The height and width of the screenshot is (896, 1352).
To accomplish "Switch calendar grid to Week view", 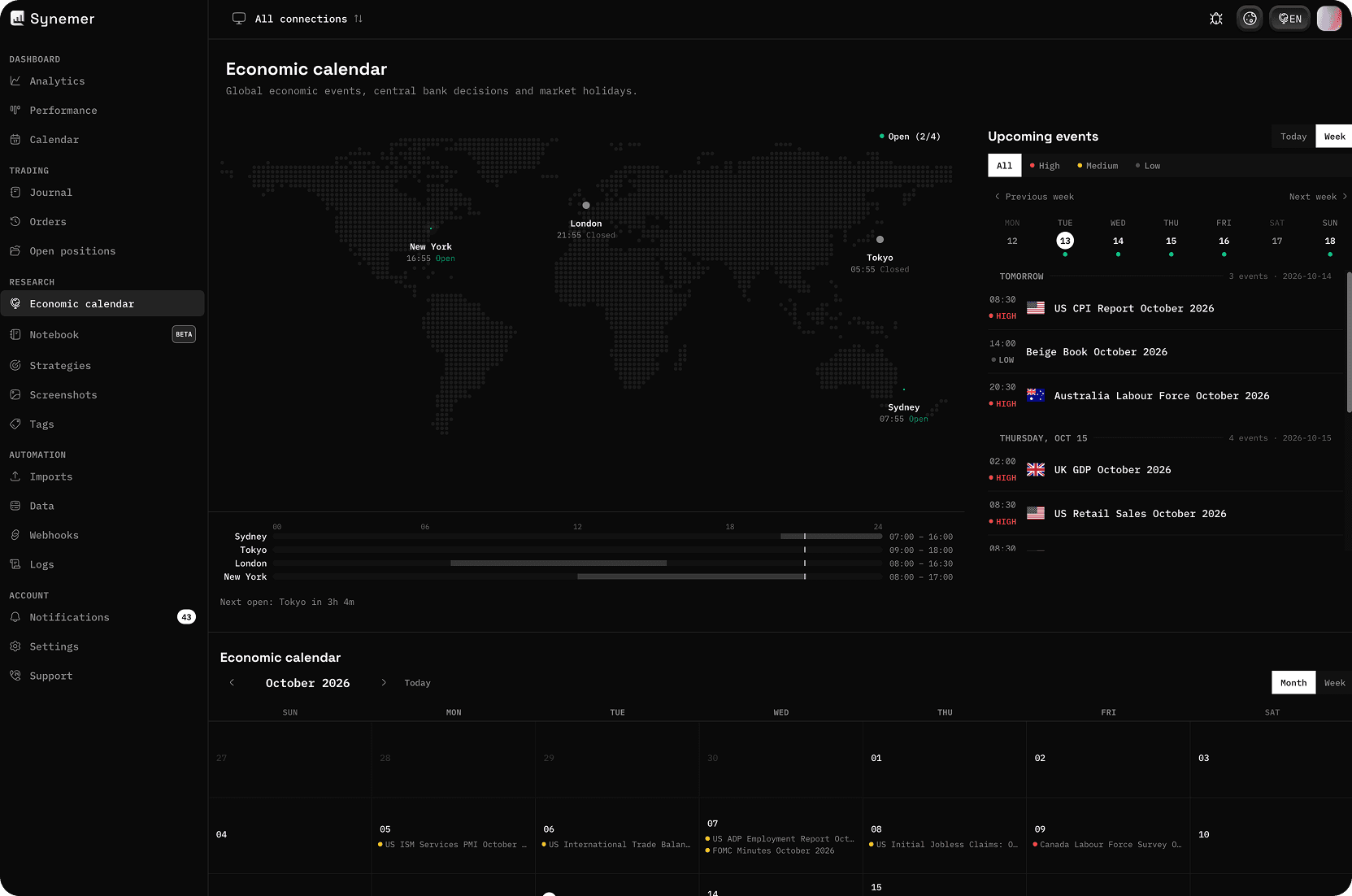I will [x=1334, y=683].
